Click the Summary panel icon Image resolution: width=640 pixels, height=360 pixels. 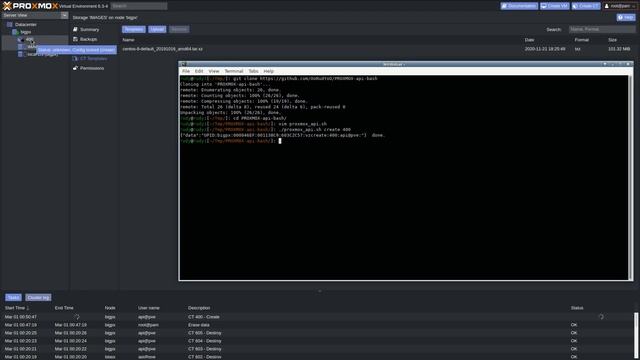pyautogui.click(x=75, y=29)
